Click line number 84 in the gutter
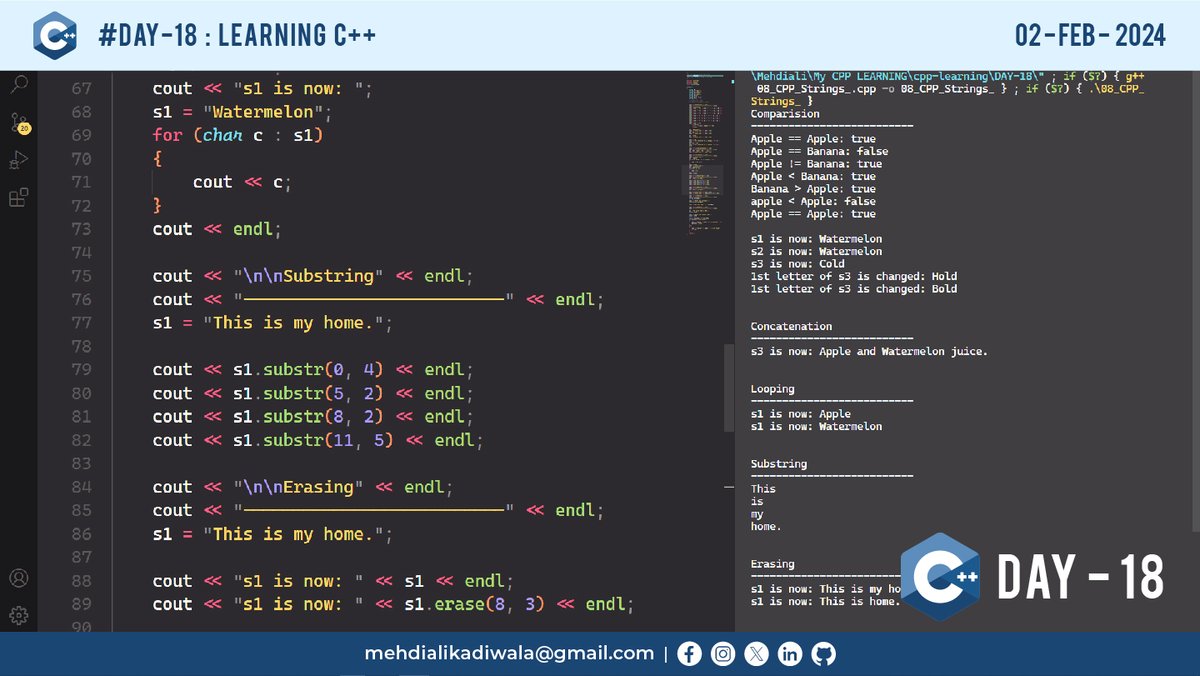The height and width of the screenshot is (676, 1200). point(81,487)
